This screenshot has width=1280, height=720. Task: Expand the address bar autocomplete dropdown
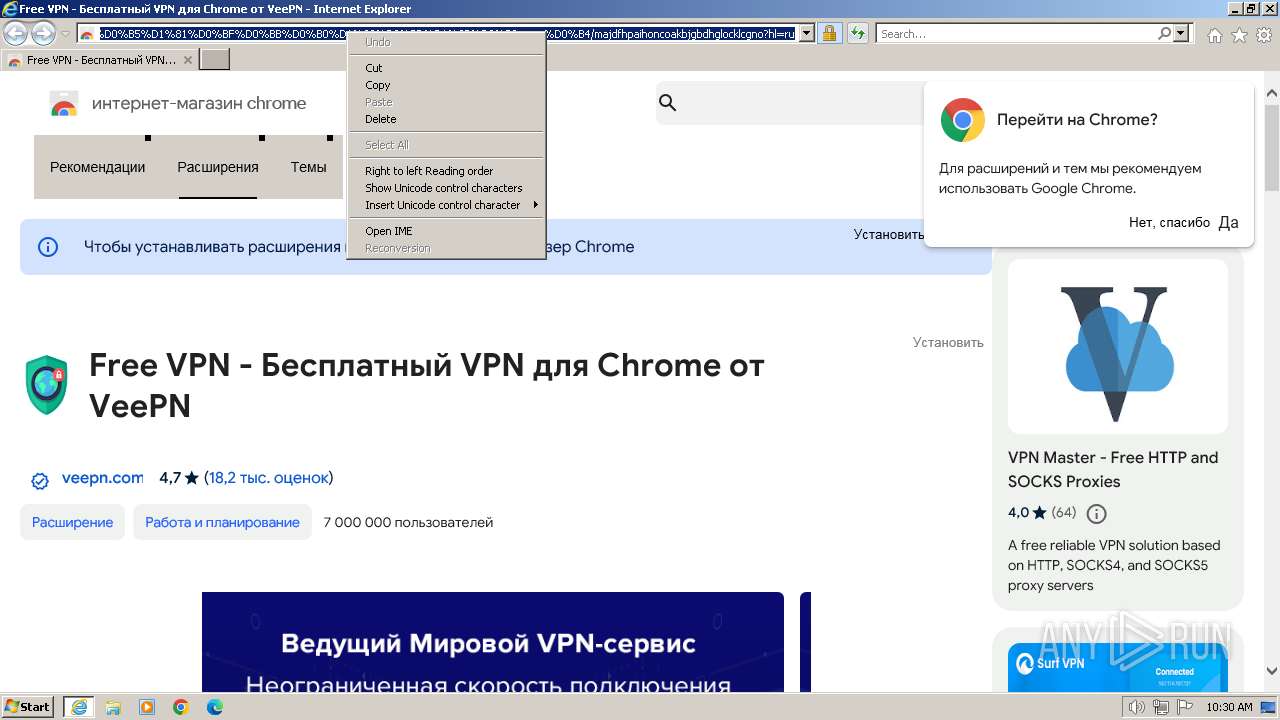point(806,33)
